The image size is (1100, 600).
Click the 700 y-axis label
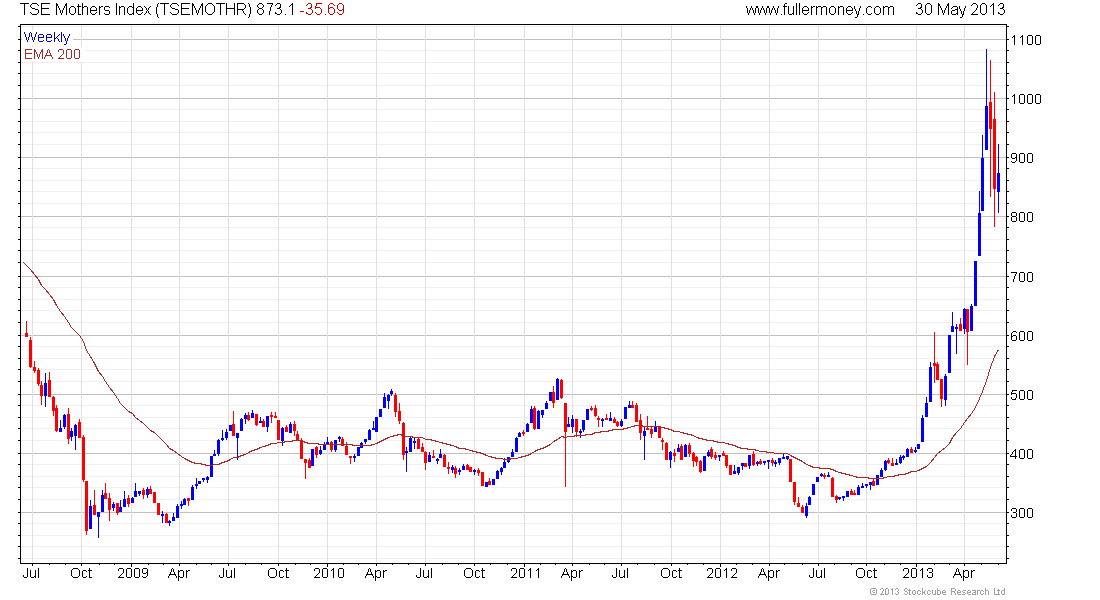click(1022, 276)
